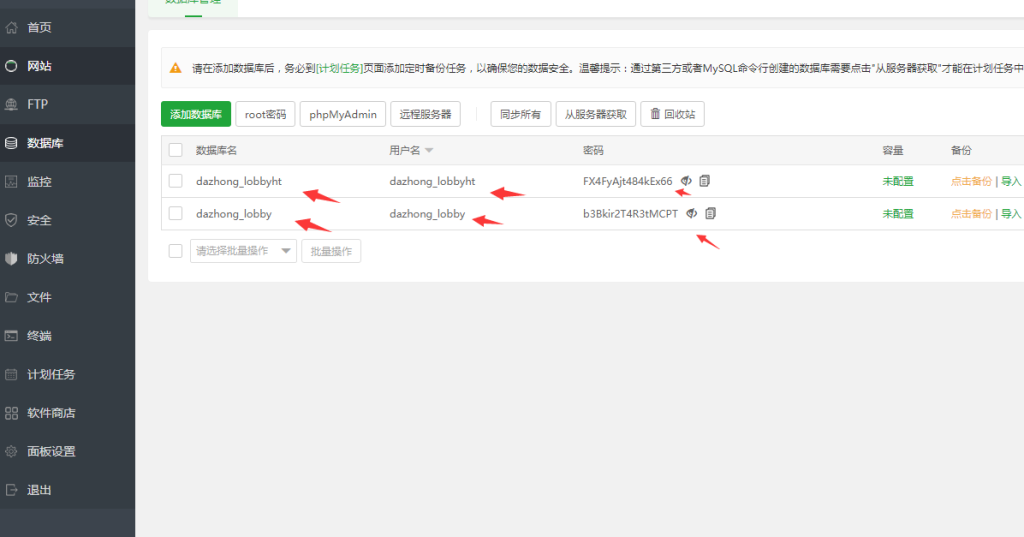Screen dimensions: 1024x537
Task: Open 防火墙 in the sidebar
Action: pyautogui.click(x=45, y=259)
